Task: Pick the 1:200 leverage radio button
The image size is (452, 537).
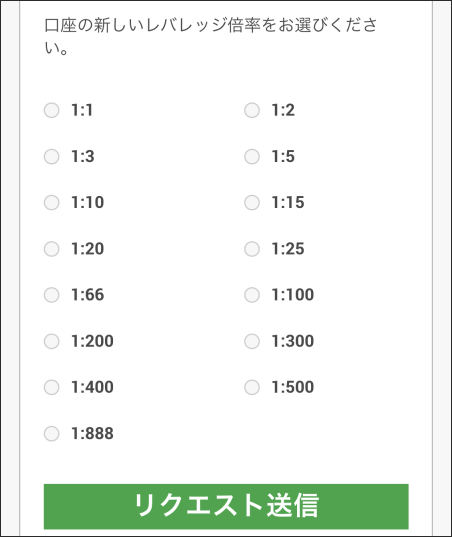Action: point(51,341)
